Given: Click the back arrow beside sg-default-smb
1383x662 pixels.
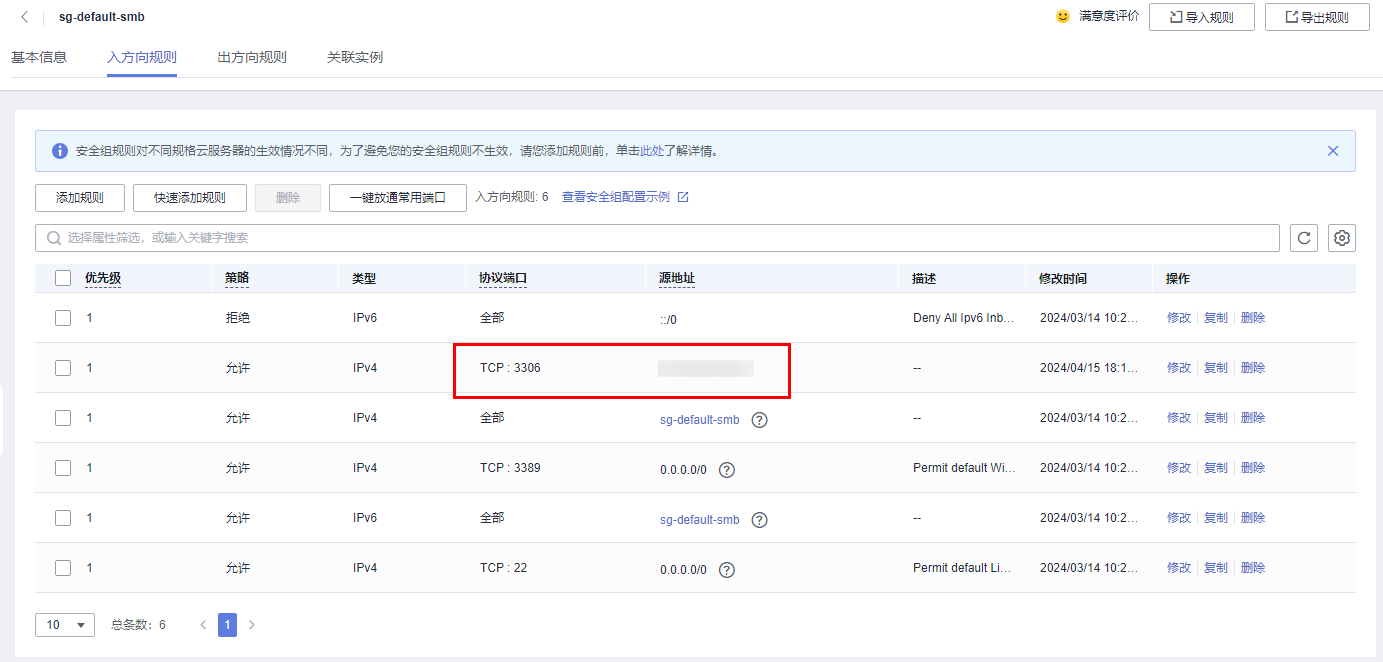Looking at the screenshot, I should click(x=25, y=17).
